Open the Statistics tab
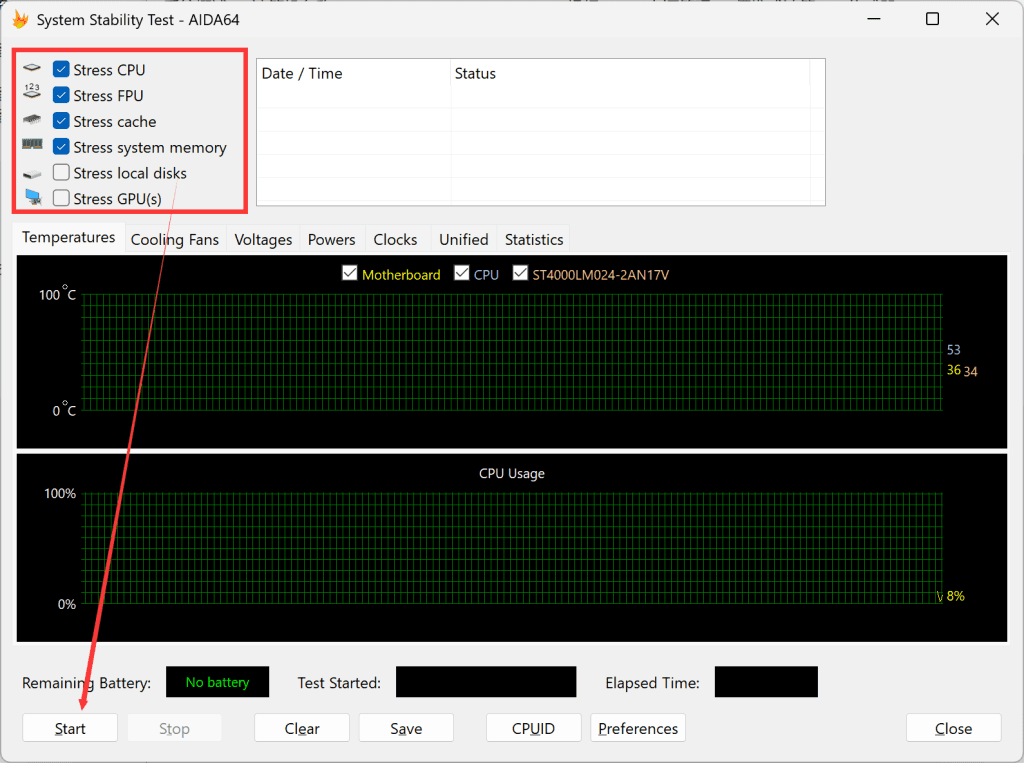This screenshot has height=763, width=1024. pyautogui.click(x=534, y=240)
